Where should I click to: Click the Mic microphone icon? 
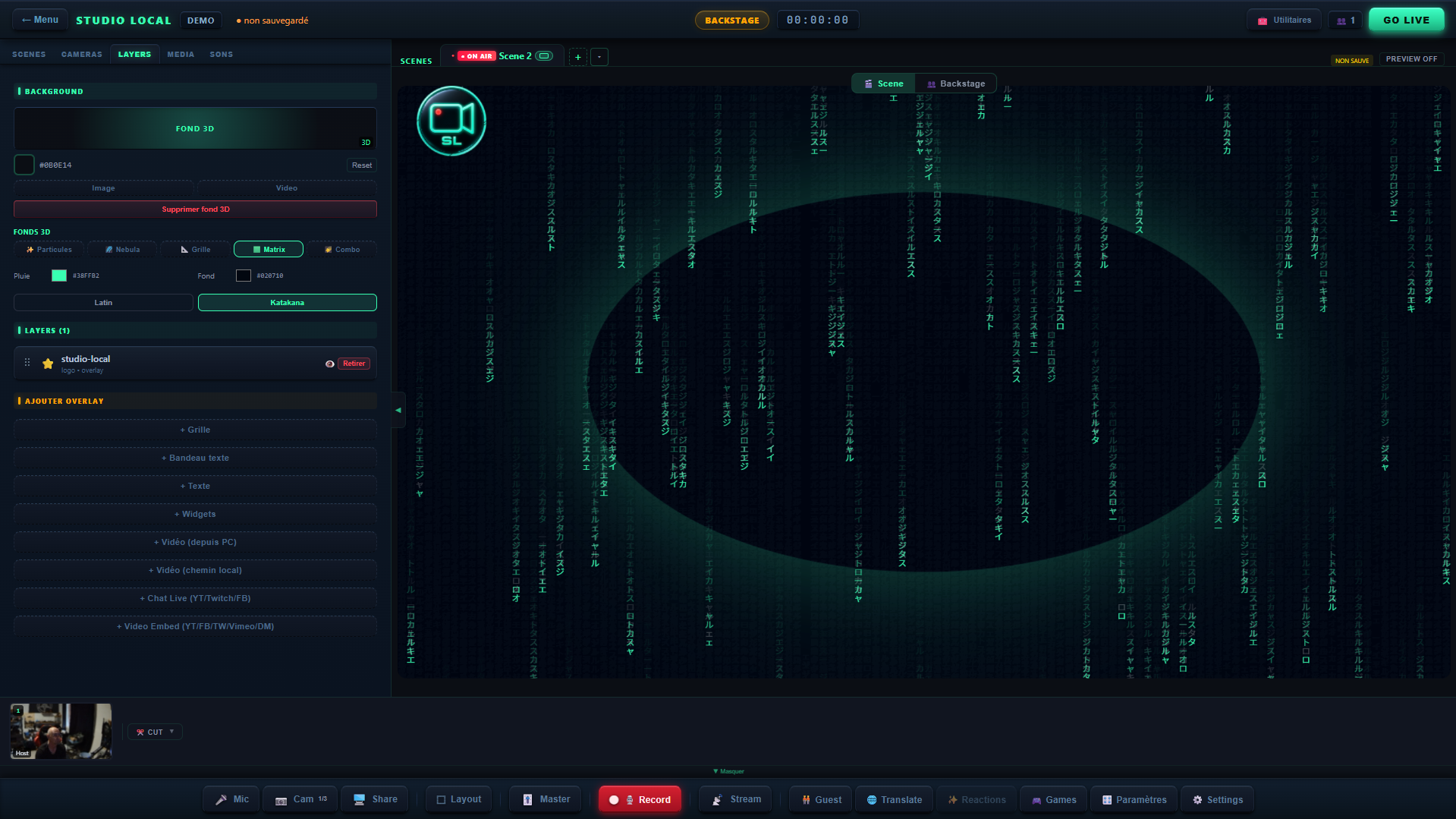(x=221, y=799)
